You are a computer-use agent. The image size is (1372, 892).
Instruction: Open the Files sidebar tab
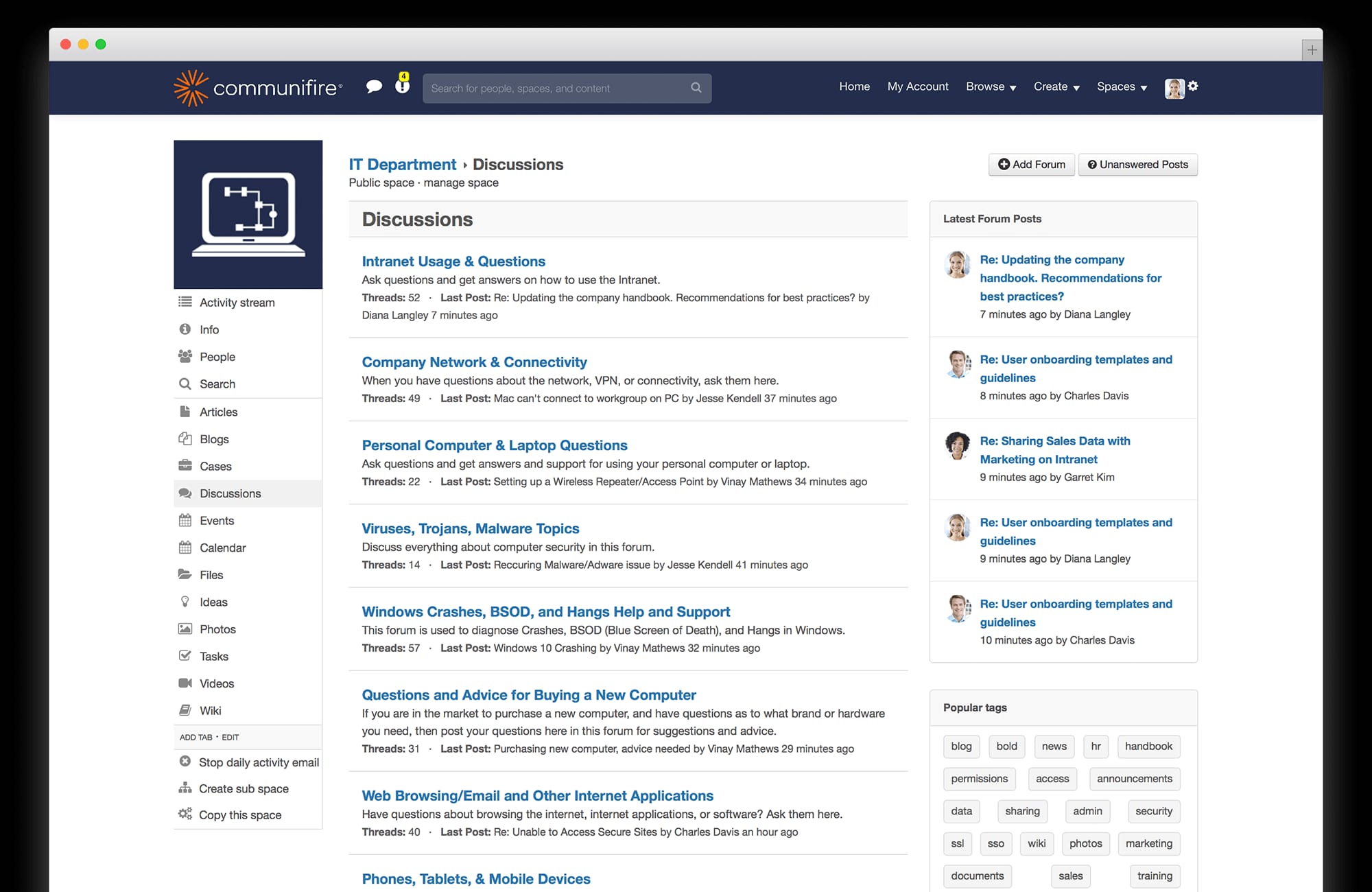pyautogui.click(x=248, y=575)
